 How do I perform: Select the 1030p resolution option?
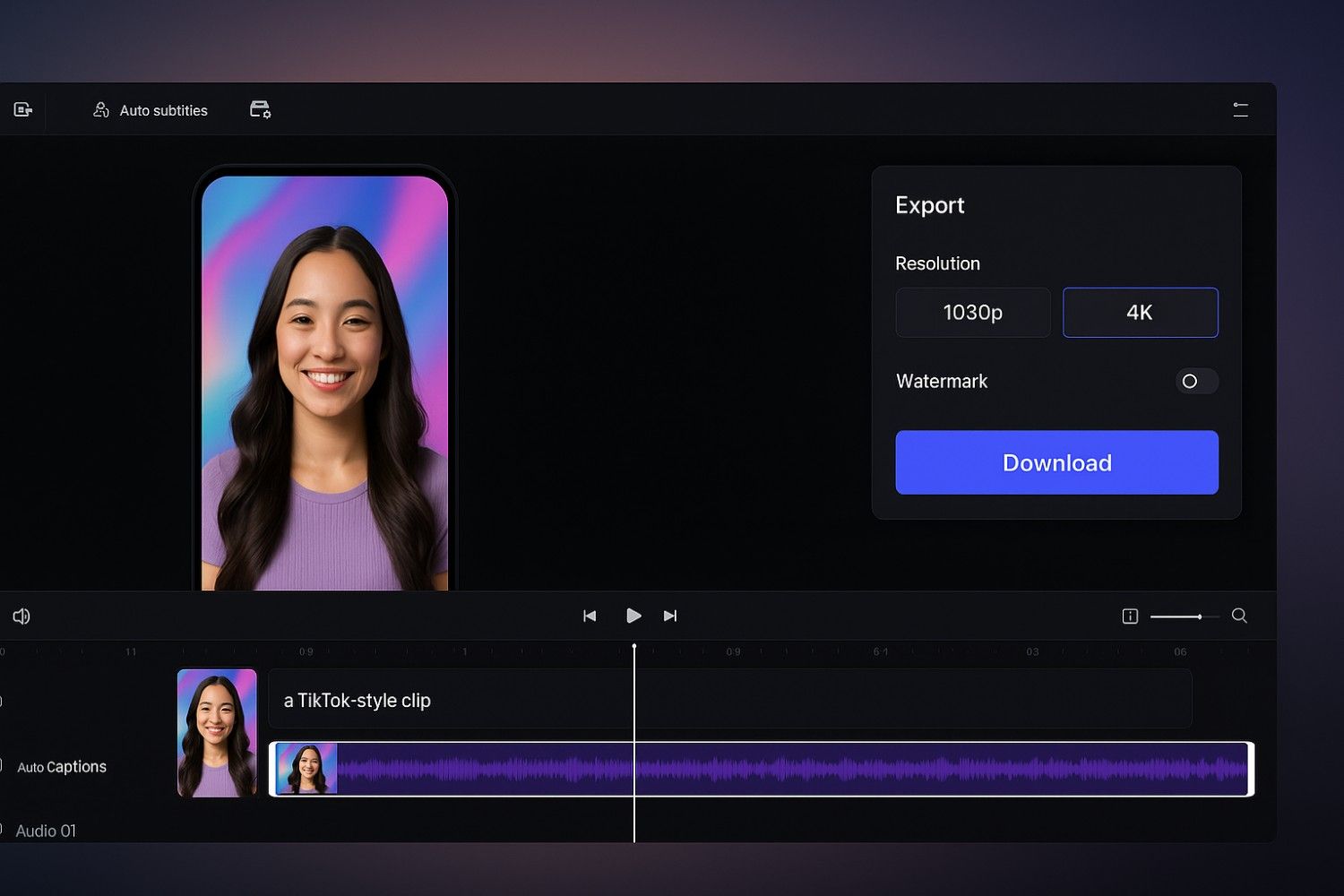pos(973,313)
